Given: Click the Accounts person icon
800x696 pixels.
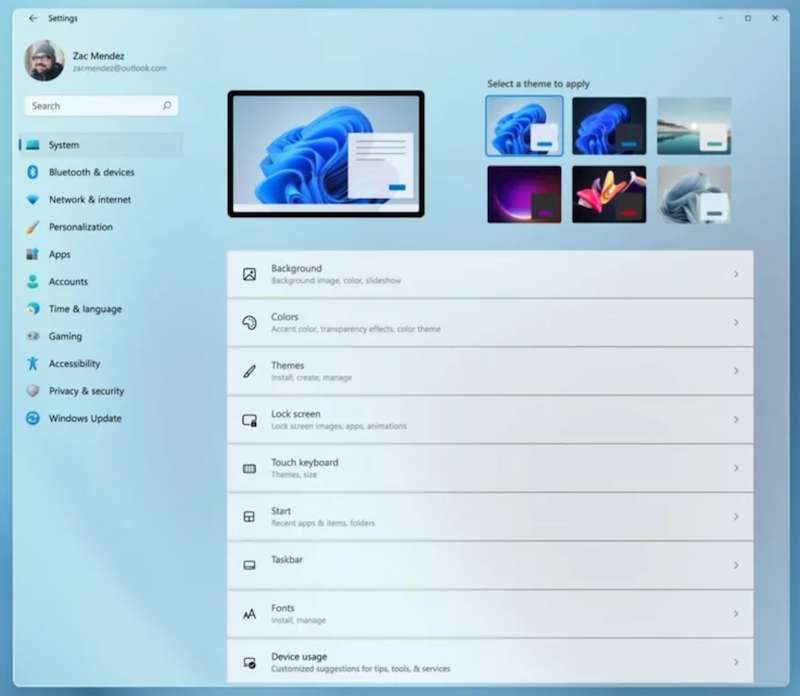Looking at the screenshot, I should coord(33,282).
